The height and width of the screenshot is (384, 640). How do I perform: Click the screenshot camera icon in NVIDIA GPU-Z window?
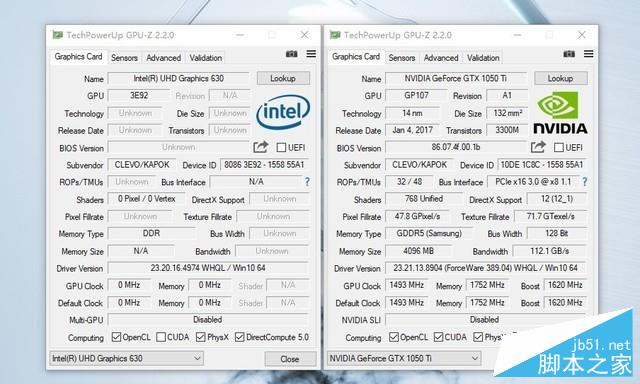click(569, 54)
